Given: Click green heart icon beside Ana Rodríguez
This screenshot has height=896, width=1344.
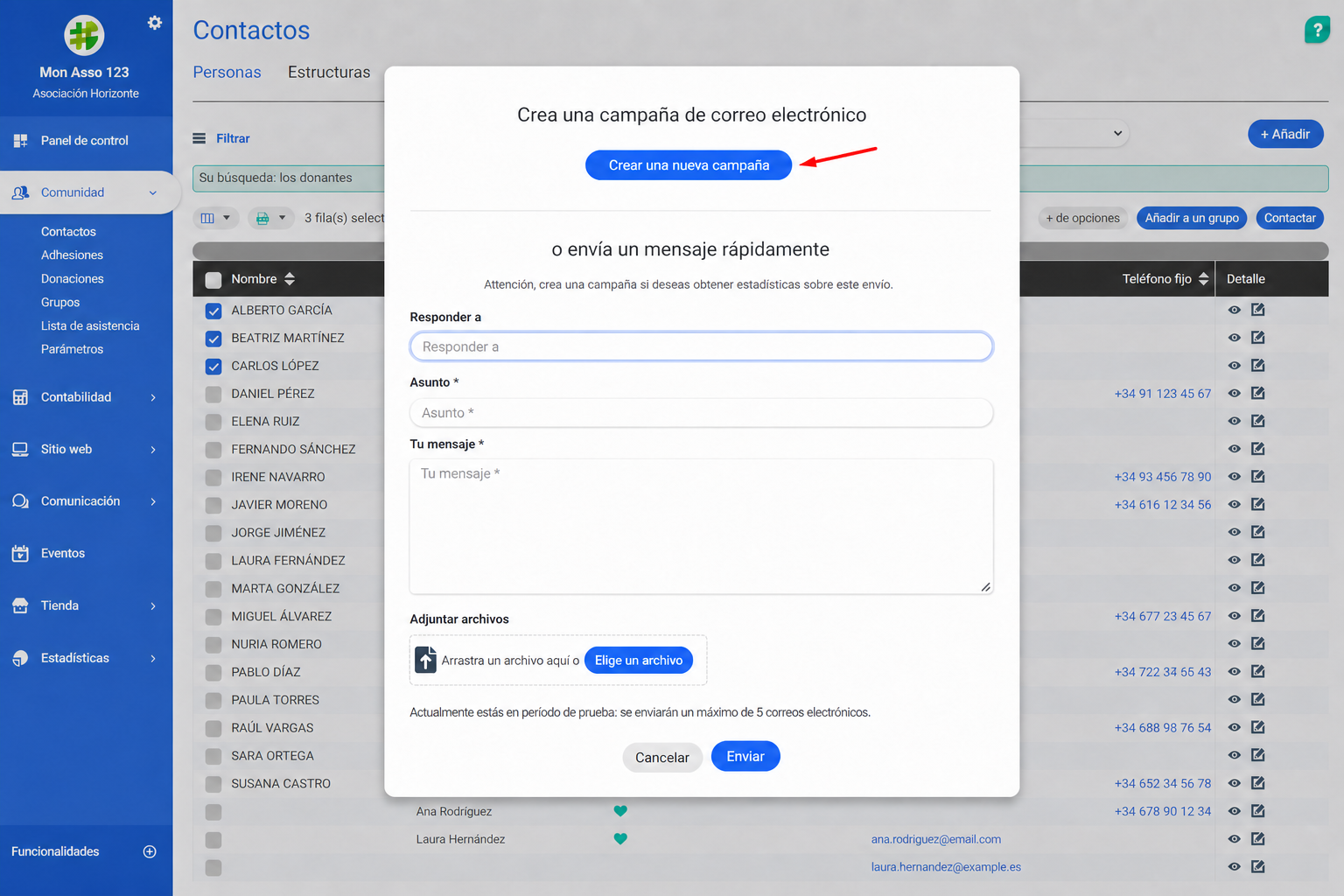Looking at the screenshot, I should coord(620,811).
